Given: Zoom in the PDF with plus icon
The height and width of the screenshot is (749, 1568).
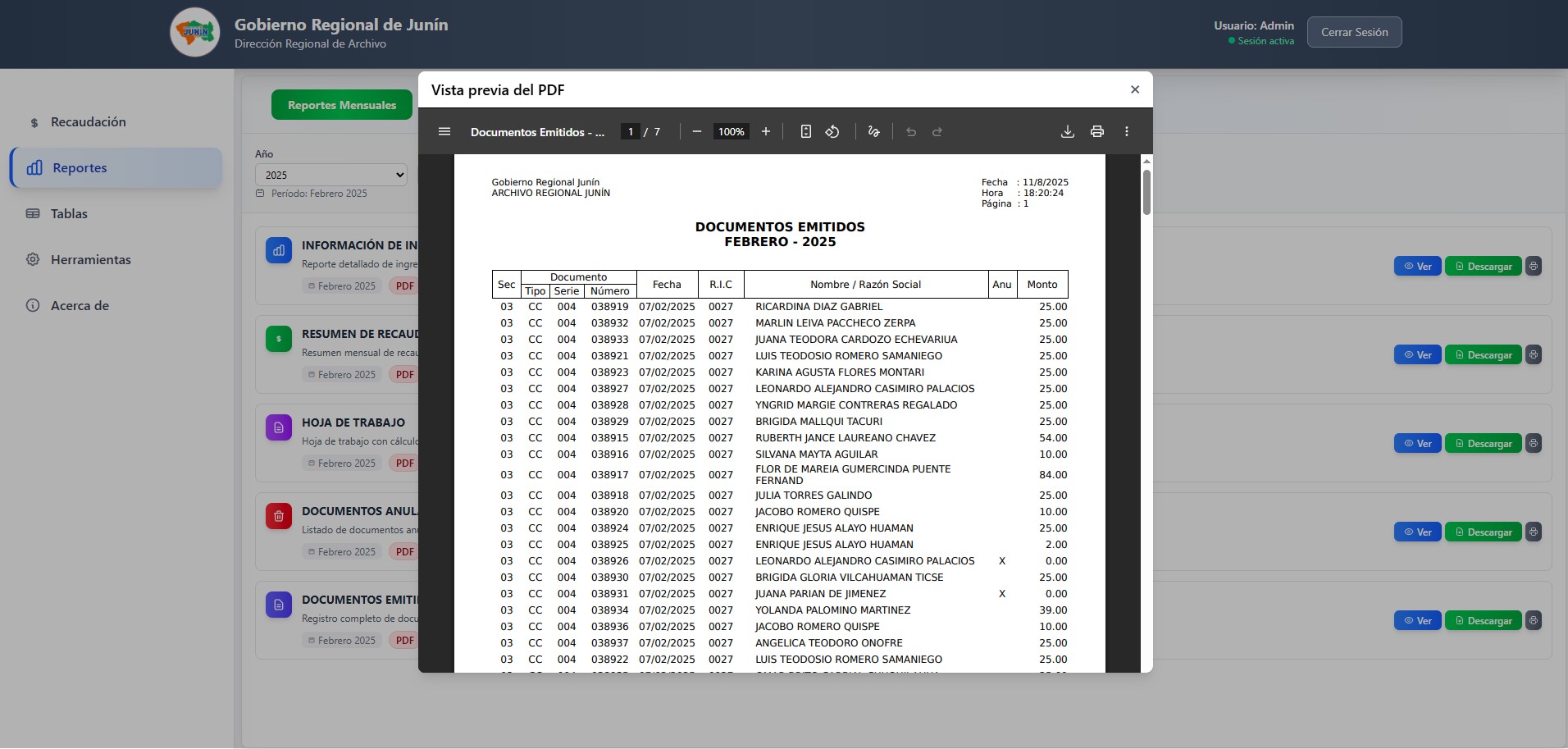Looking at the screenshot, I should pos(766,131).
